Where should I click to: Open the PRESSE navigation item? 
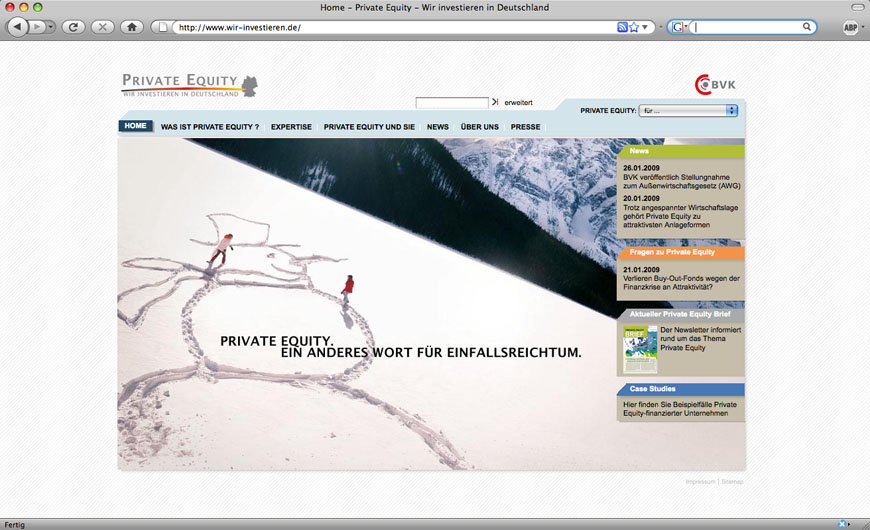(525, 127)
